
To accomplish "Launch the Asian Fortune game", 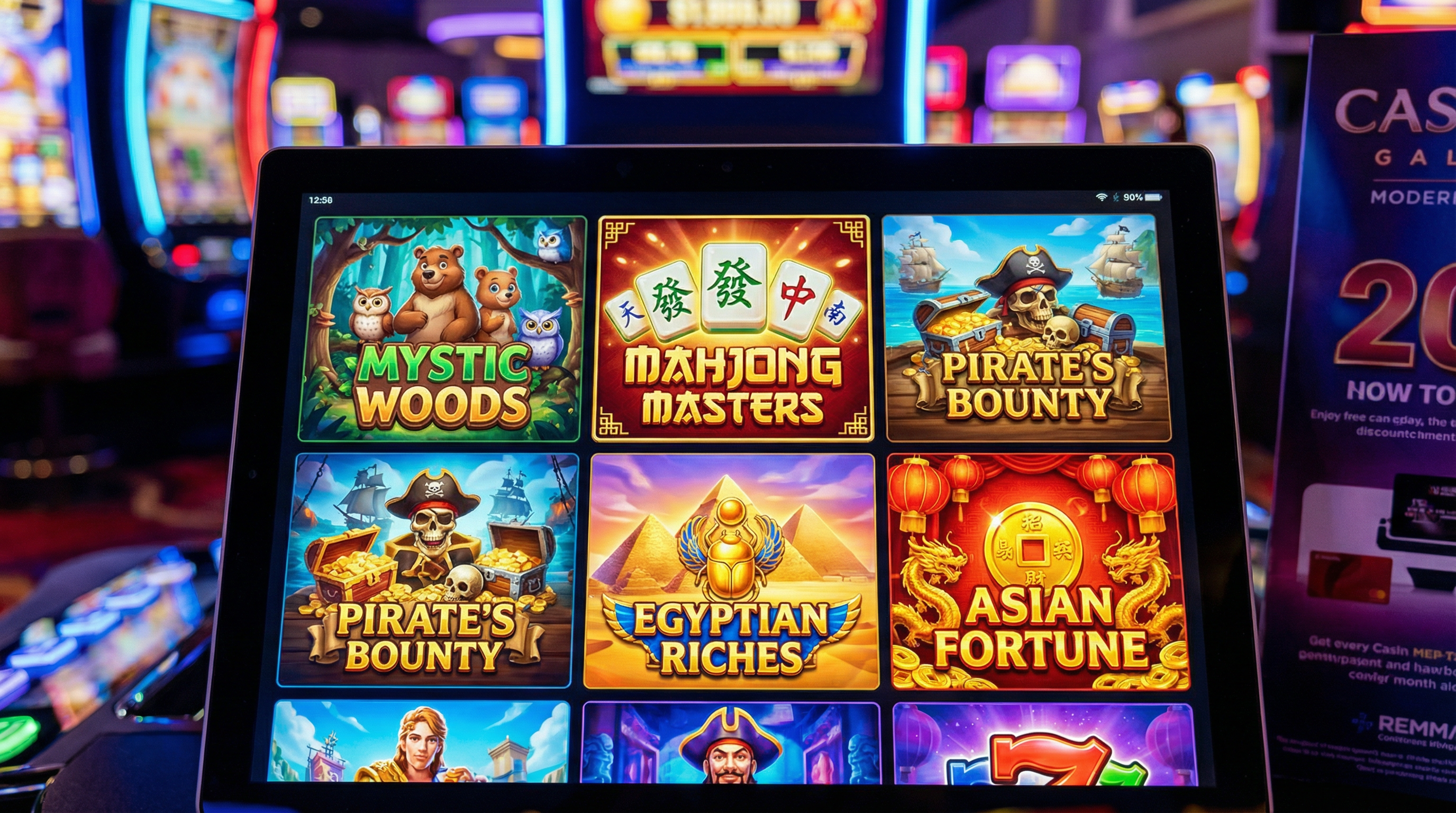I will click(1039, 572).
